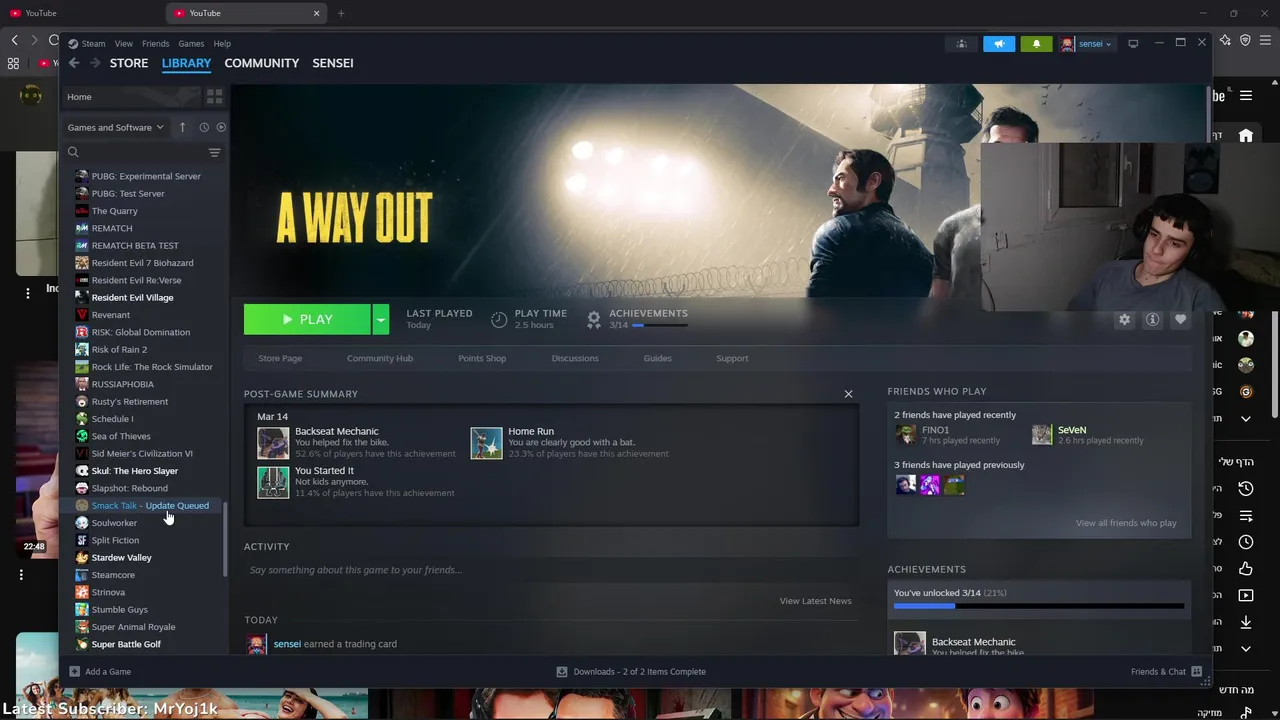Select Stardew Valley in library list
The width and height of the screenshot is (1280, 720).
(122, 557)
